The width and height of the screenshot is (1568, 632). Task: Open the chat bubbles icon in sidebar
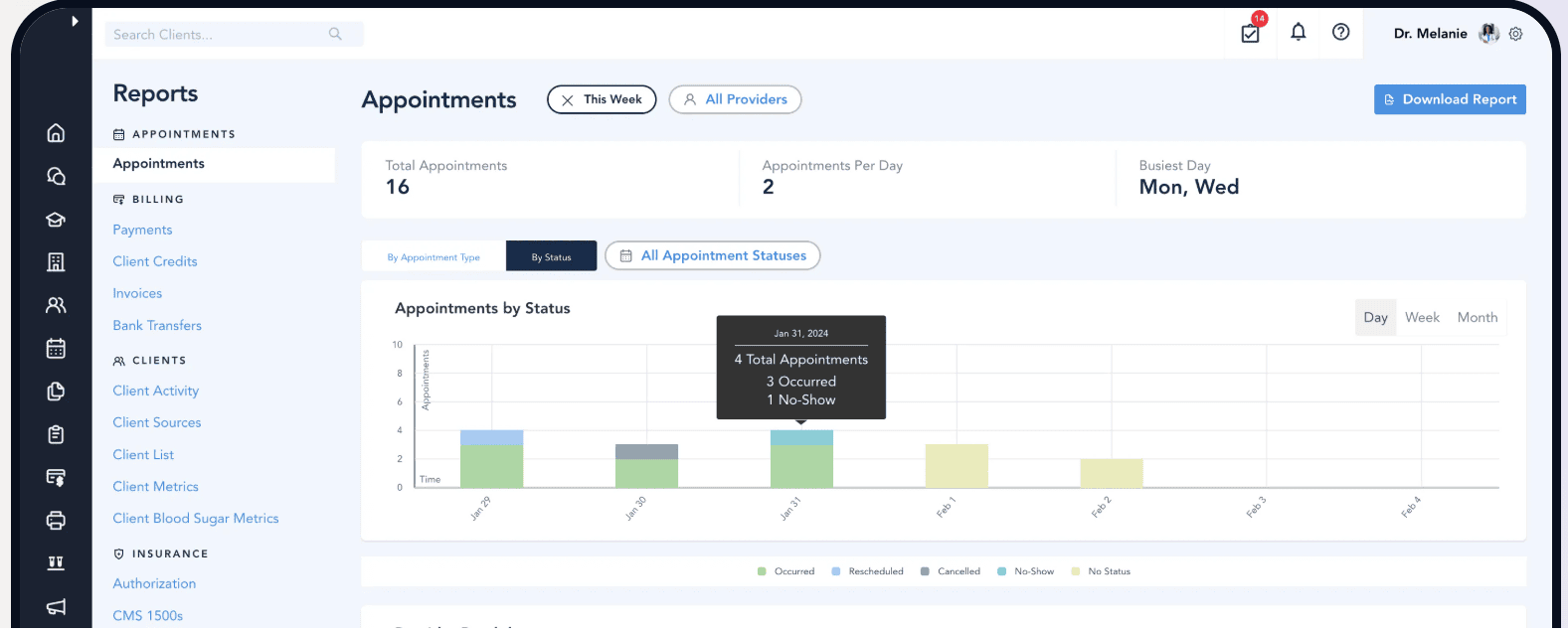pyautogui.click(x=56, y=176)
